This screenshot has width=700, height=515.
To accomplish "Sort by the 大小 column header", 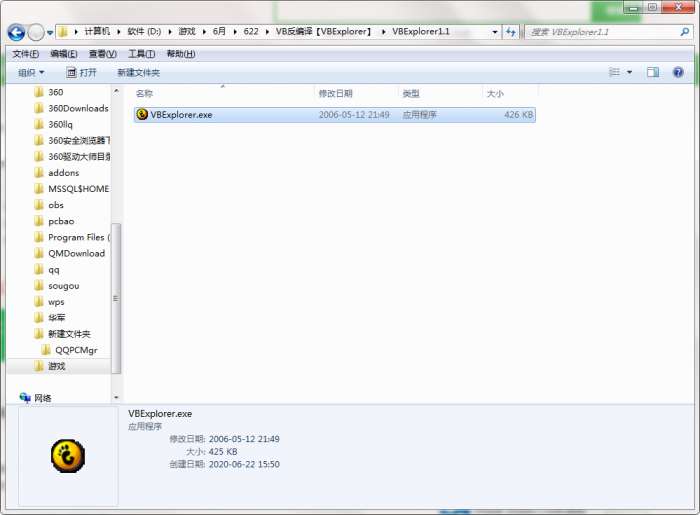I will pos(495,93).
